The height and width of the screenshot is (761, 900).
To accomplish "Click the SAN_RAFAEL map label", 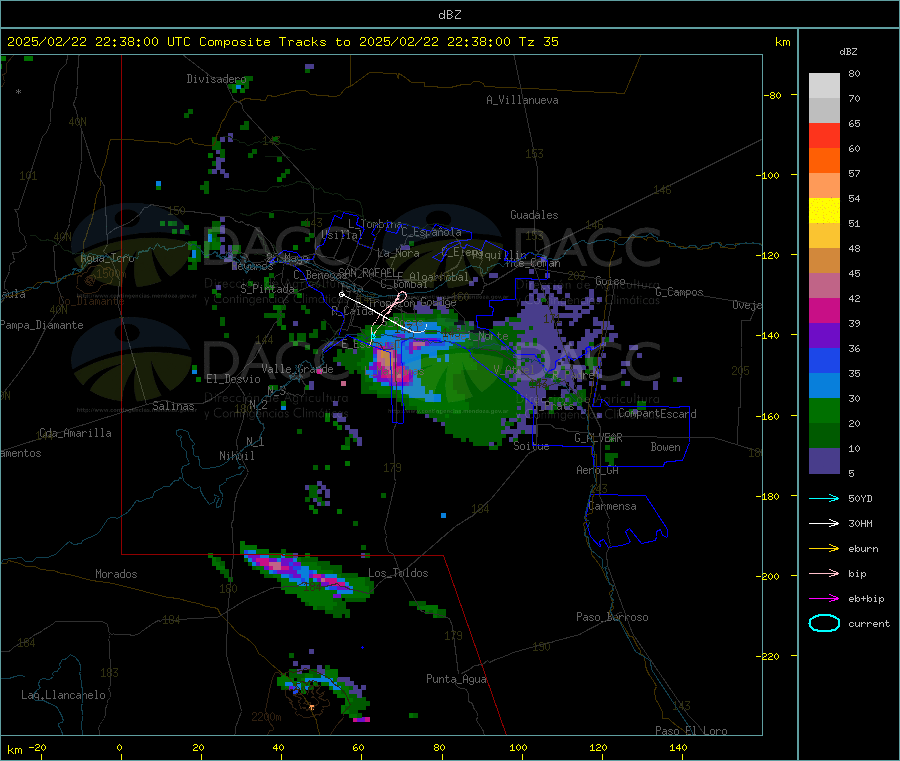I will pyautogui.click(x=367, y=272).
